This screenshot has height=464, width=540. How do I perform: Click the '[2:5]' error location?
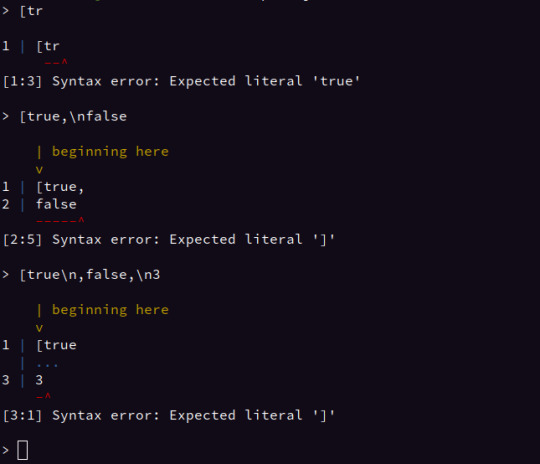[22, 239]
